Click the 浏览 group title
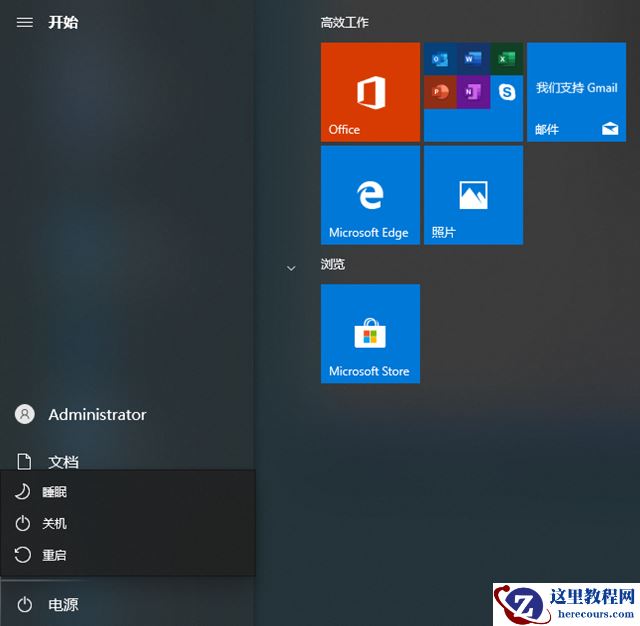640x626 pixels. (333, 264)
